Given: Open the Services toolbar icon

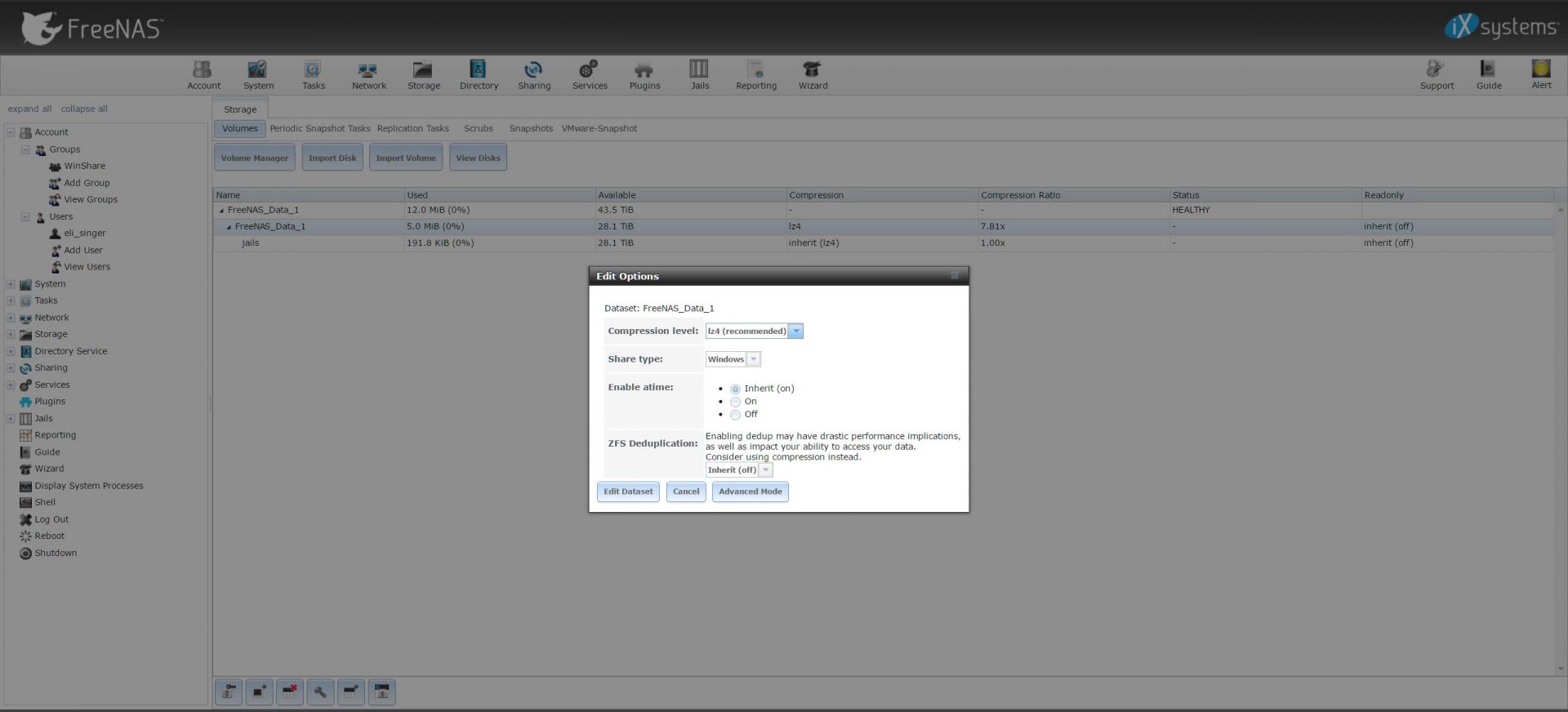Looking at the screenshot, I should pos(590,75).
